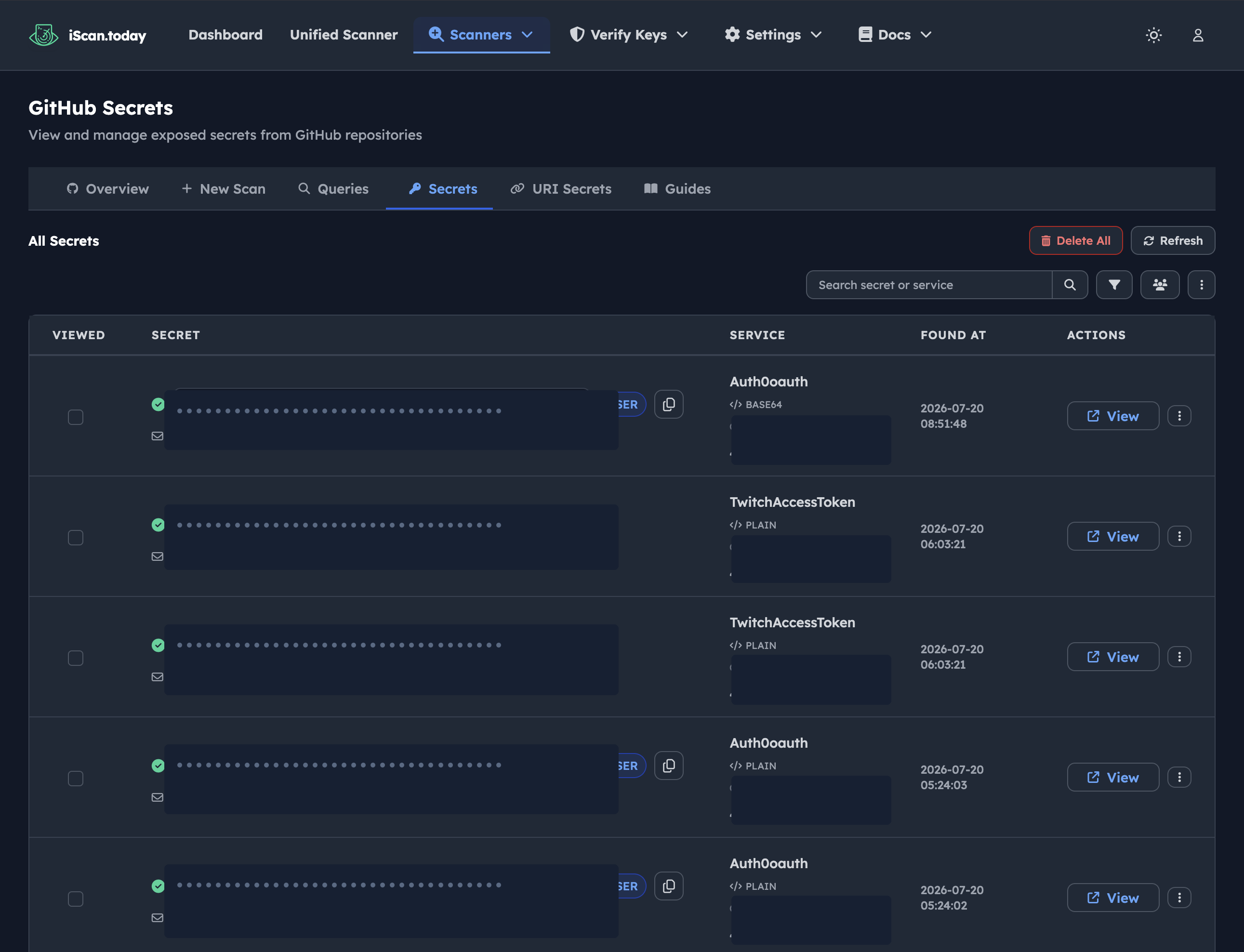Switch to the Queries tab

pos(333,189)
